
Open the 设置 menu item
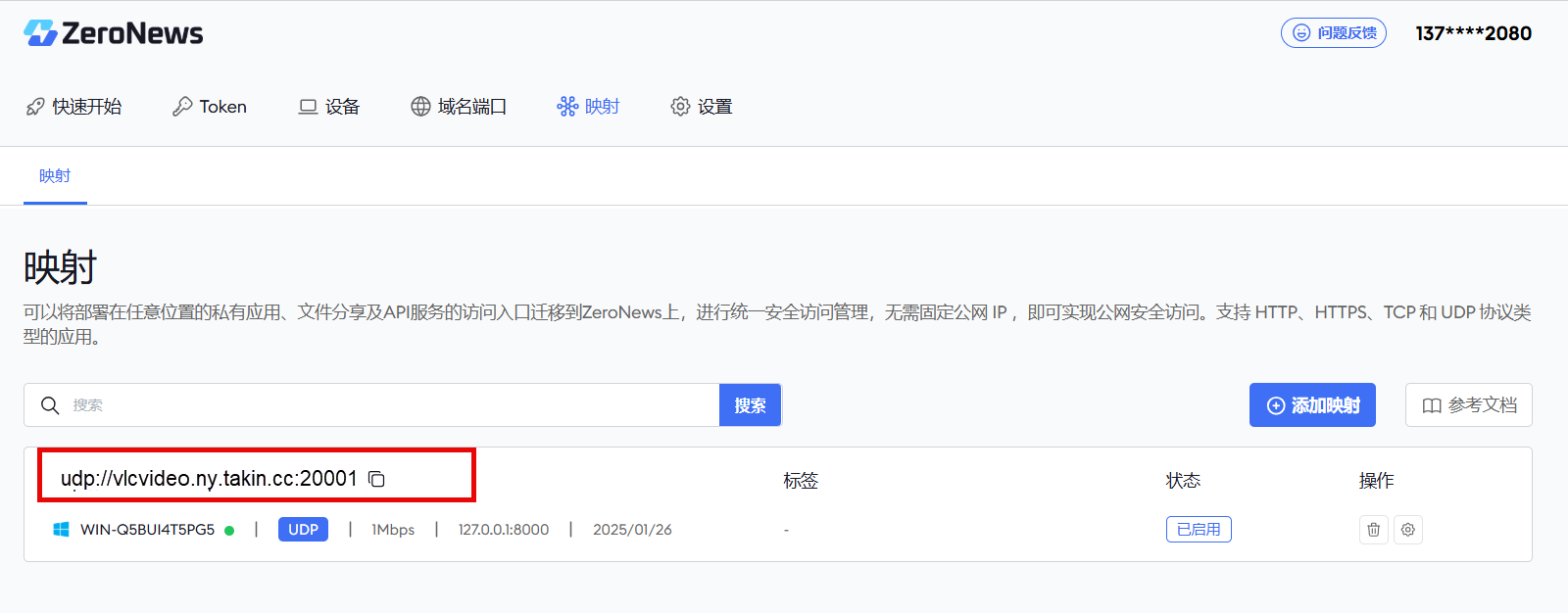702,107
